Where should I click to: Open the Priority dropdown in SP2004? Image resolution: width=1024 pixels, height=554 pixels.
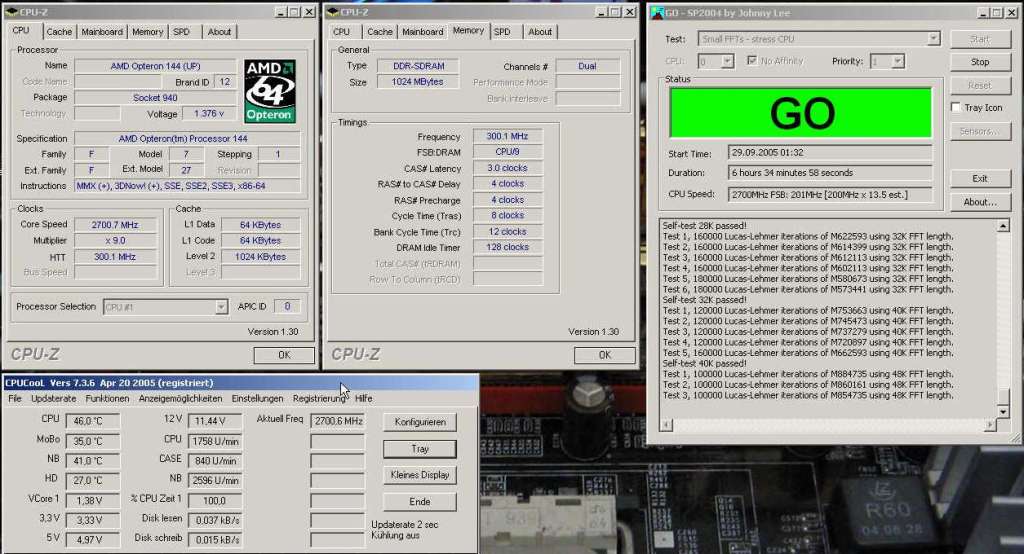(x=898, y=61)
